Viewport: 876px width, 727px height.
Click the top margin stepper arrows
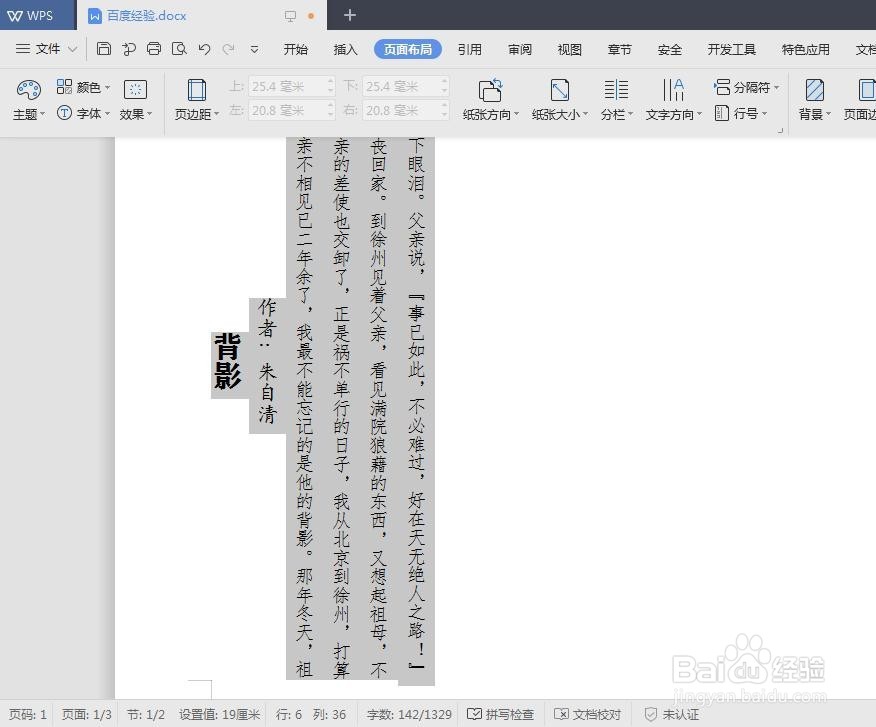tap(331, 87)
